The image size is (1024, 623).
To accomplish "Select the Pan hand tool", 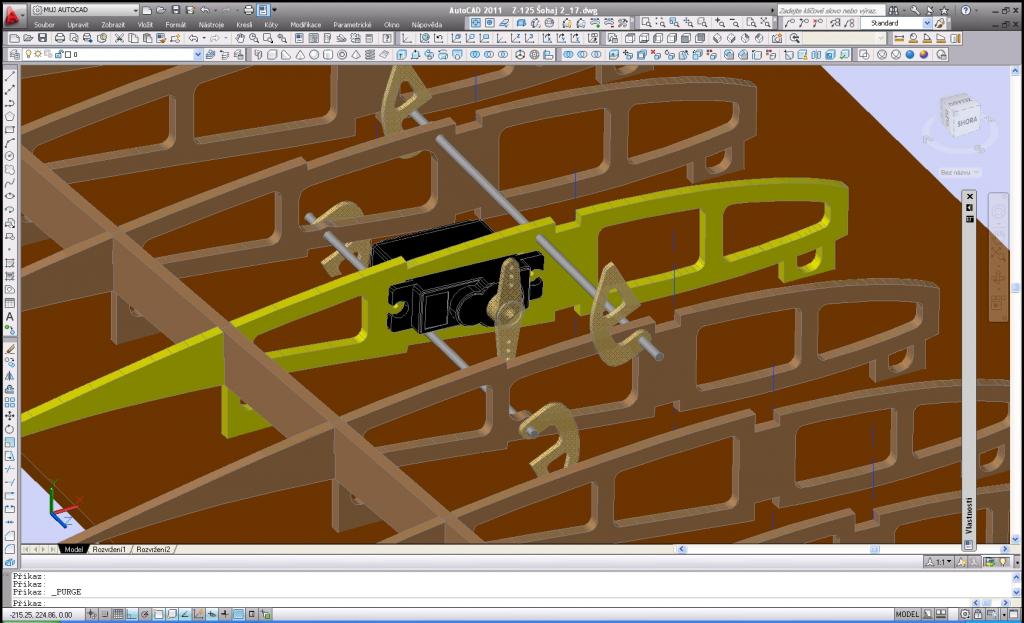I will click(x=241, y=38).
